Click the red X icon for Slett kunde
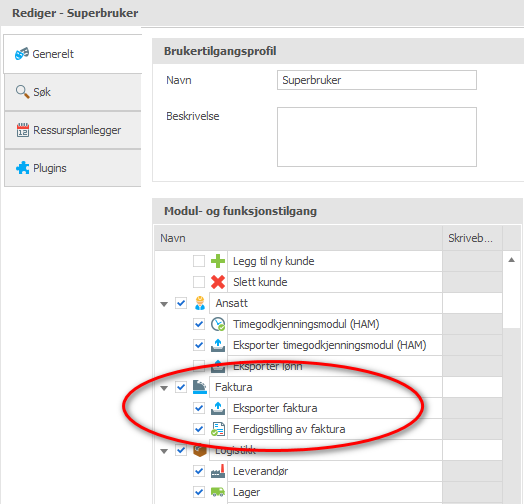The width and height of the screenshot is (524, 504). tap(218, 282)
